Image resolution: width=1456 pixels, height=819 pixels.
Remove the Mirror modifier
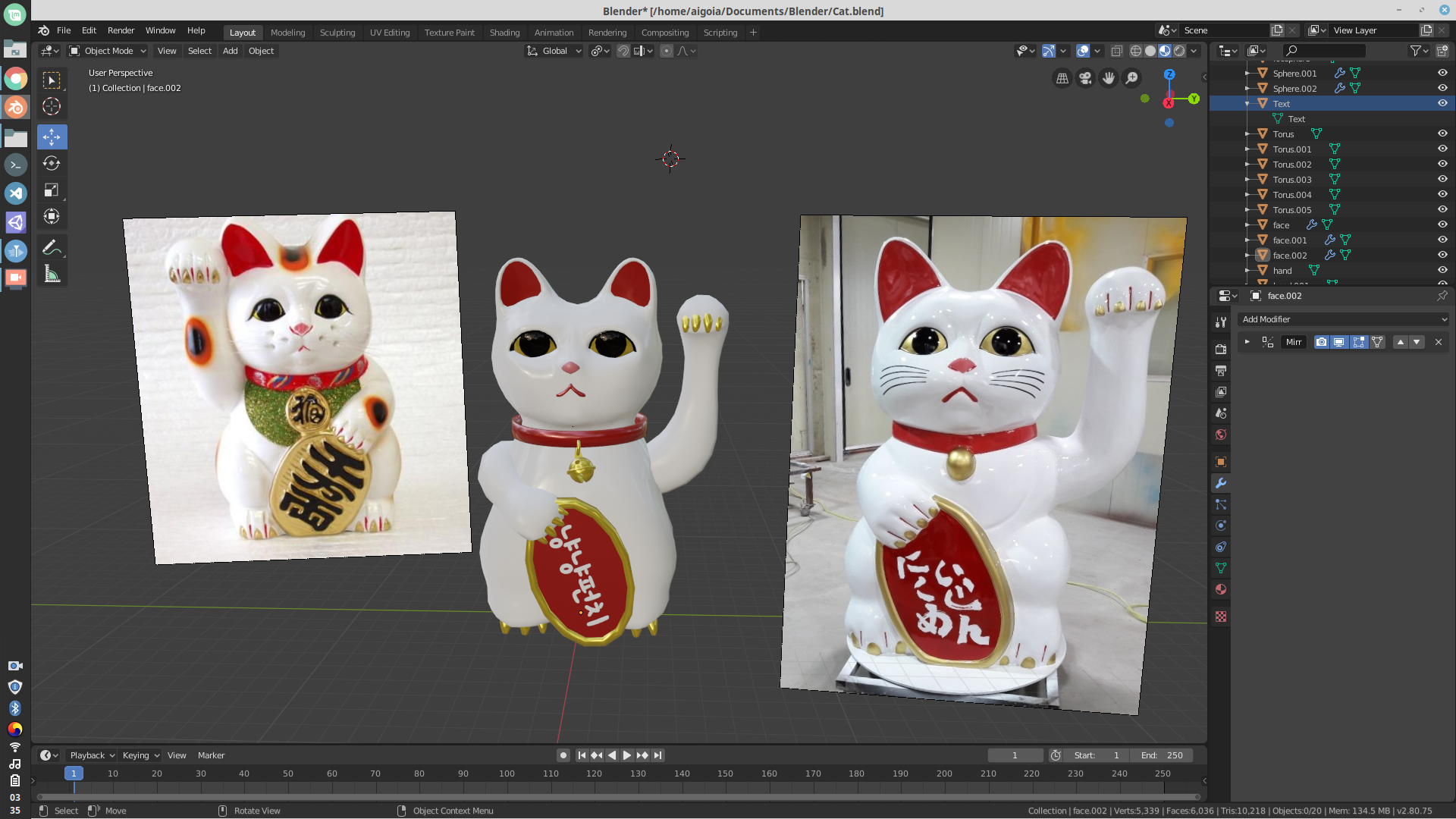pyautogui.click(x=1439, y=342)
